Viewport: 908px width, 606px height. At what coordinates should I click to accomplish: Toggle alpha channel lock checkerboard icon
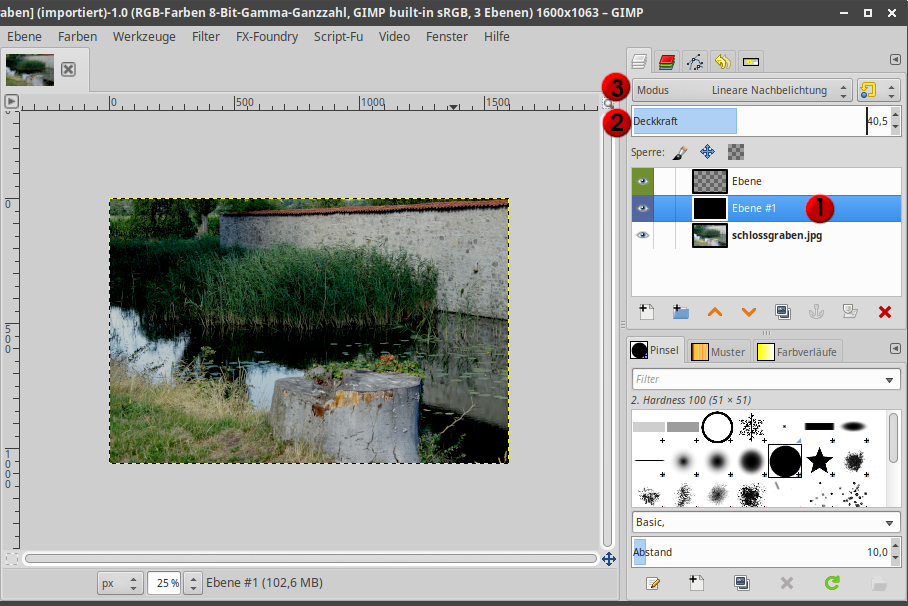[736, 152]
